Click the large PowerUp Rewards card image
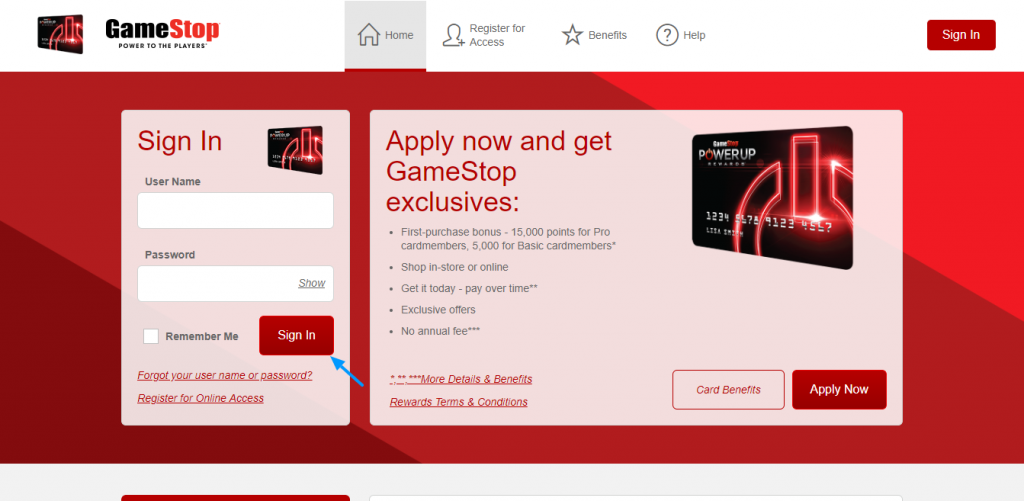Image resolution: width=1024 pixels, height=501 pixels. click(x=773, y=197)
